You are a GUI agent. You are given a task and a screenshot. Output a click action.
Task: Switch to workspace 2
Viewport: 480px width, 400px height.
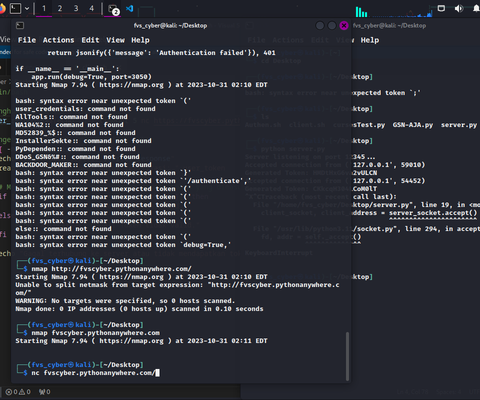[x=60, y=8]
